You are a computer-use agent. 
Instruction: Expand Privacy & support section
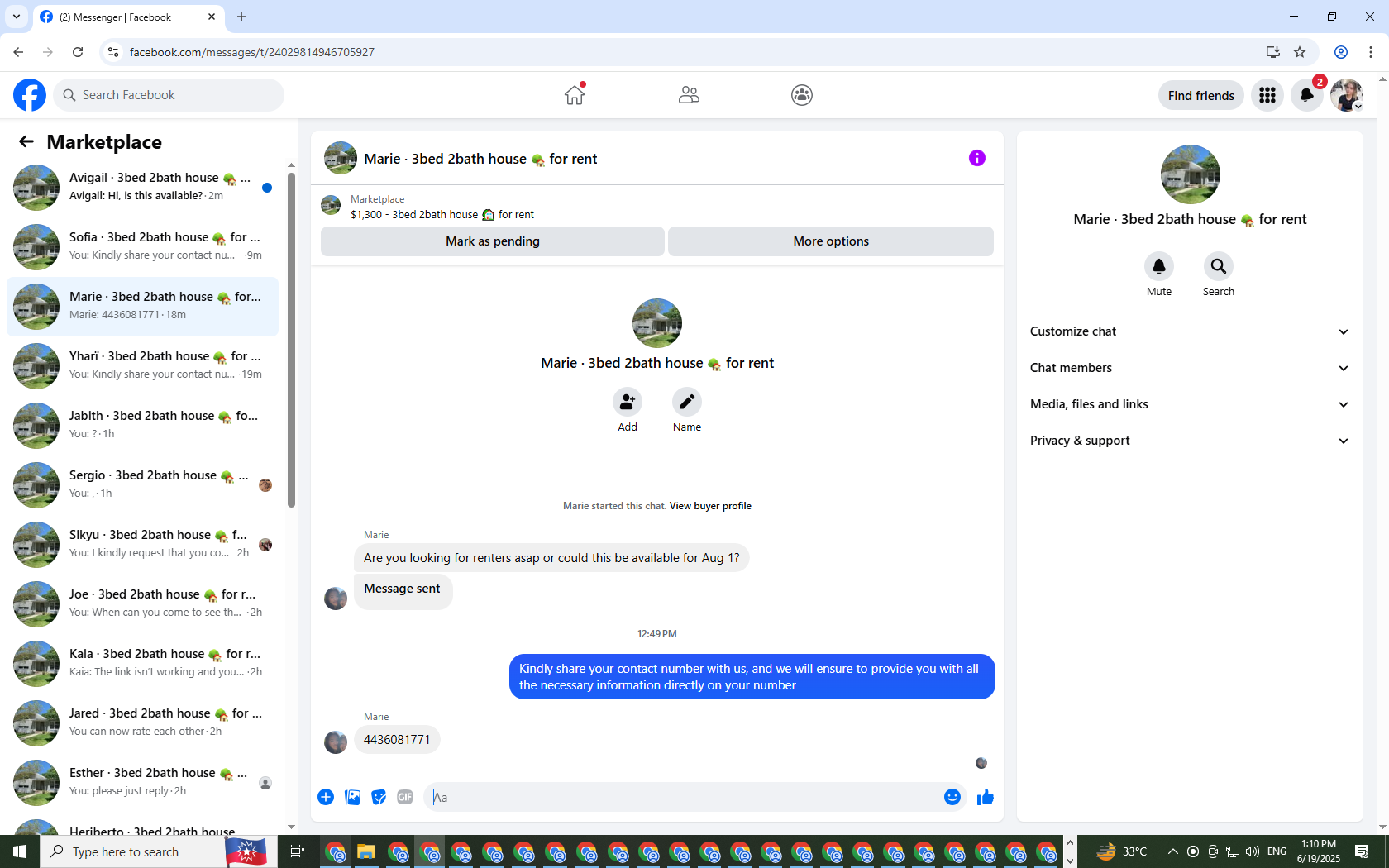[x=1190, y=441]
